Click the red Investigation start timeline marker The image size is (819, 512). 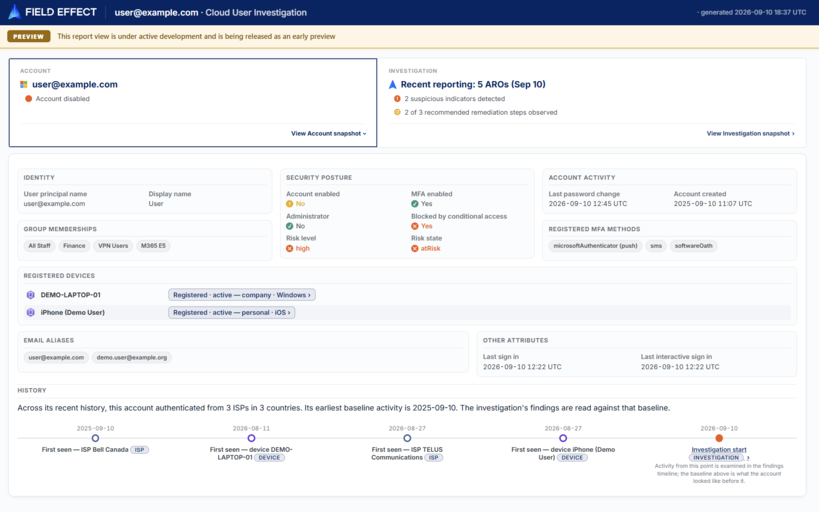719,438
